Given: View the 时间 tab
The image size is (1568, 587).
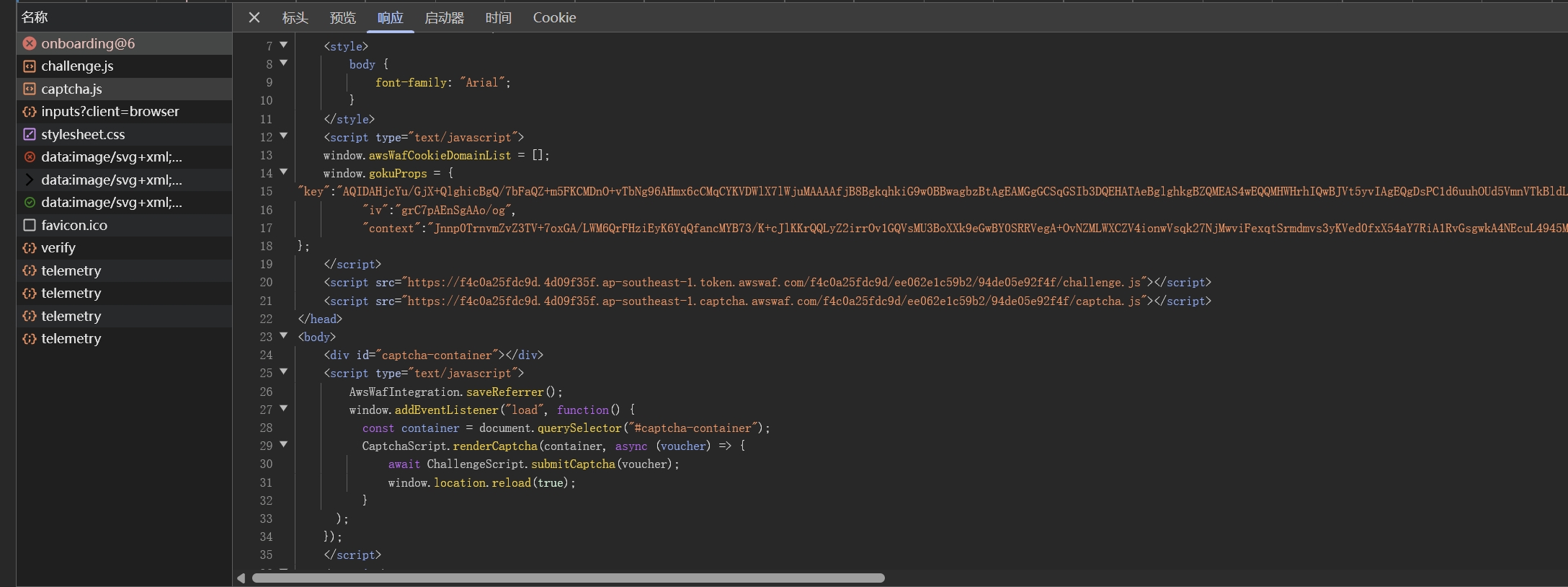Looking at the screenshot, I should tap(499, 17).
